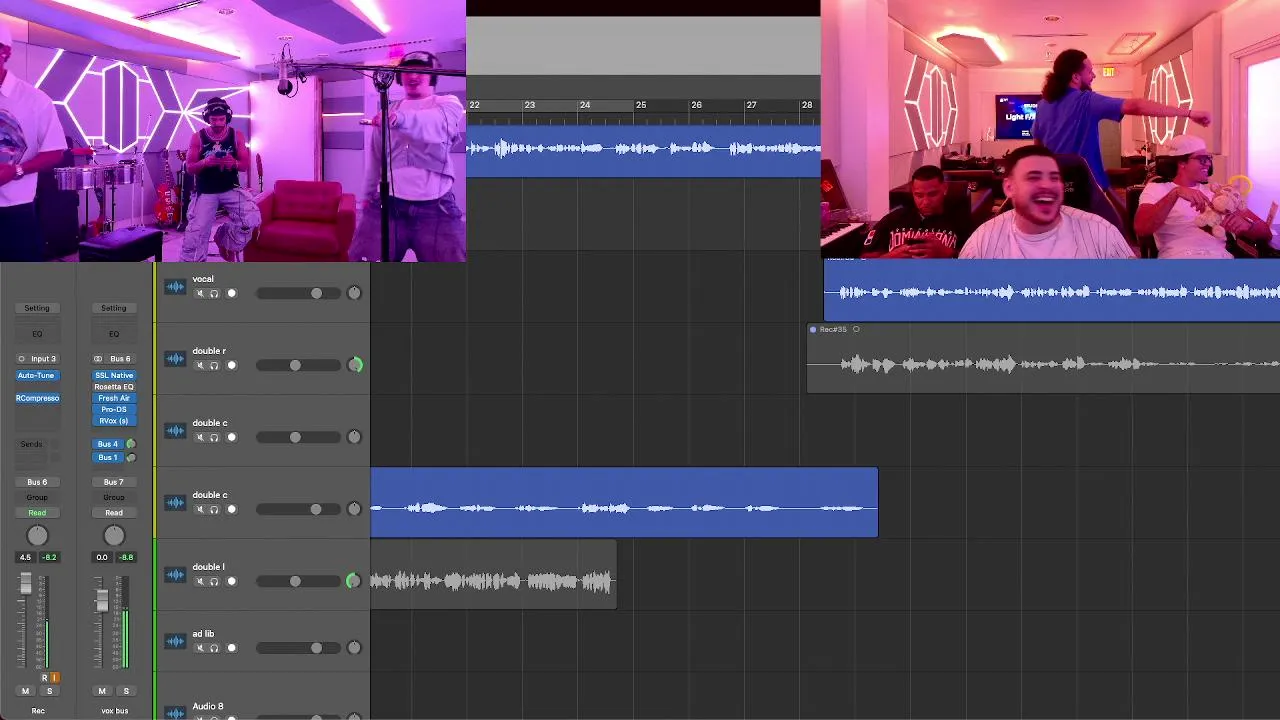Click the stereo format icon on vox bus input
The image size is (1280, 720).
tap(98, 359)
